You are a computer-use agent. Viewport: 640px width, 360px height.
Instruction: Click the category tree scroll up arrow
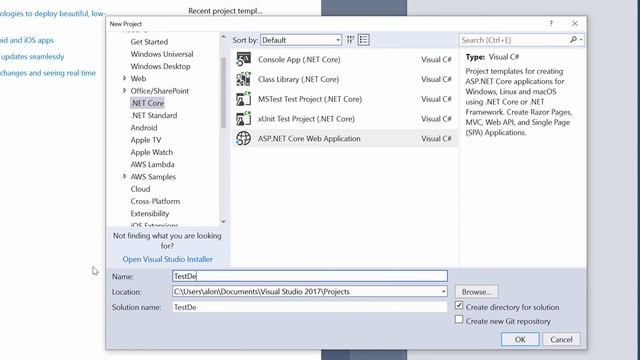click(223, 37)
